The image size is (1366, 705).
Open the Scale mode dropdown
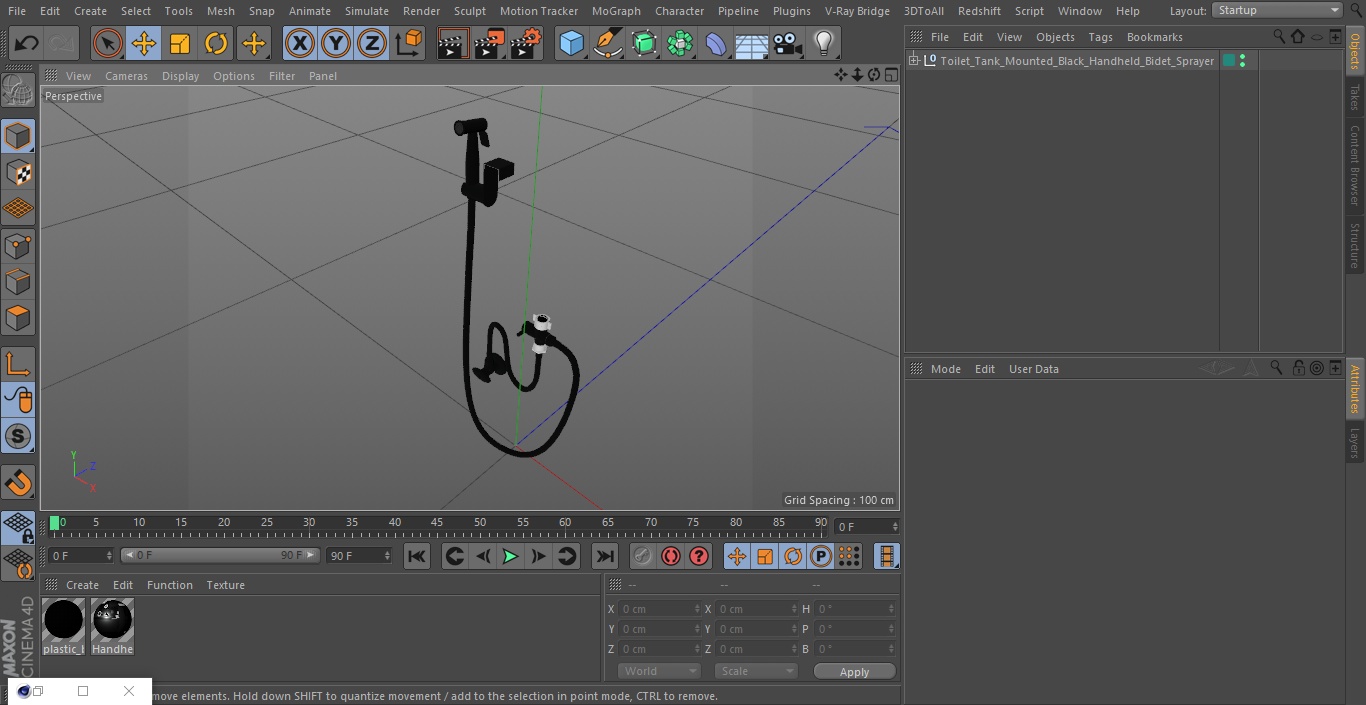coord(755,671)
